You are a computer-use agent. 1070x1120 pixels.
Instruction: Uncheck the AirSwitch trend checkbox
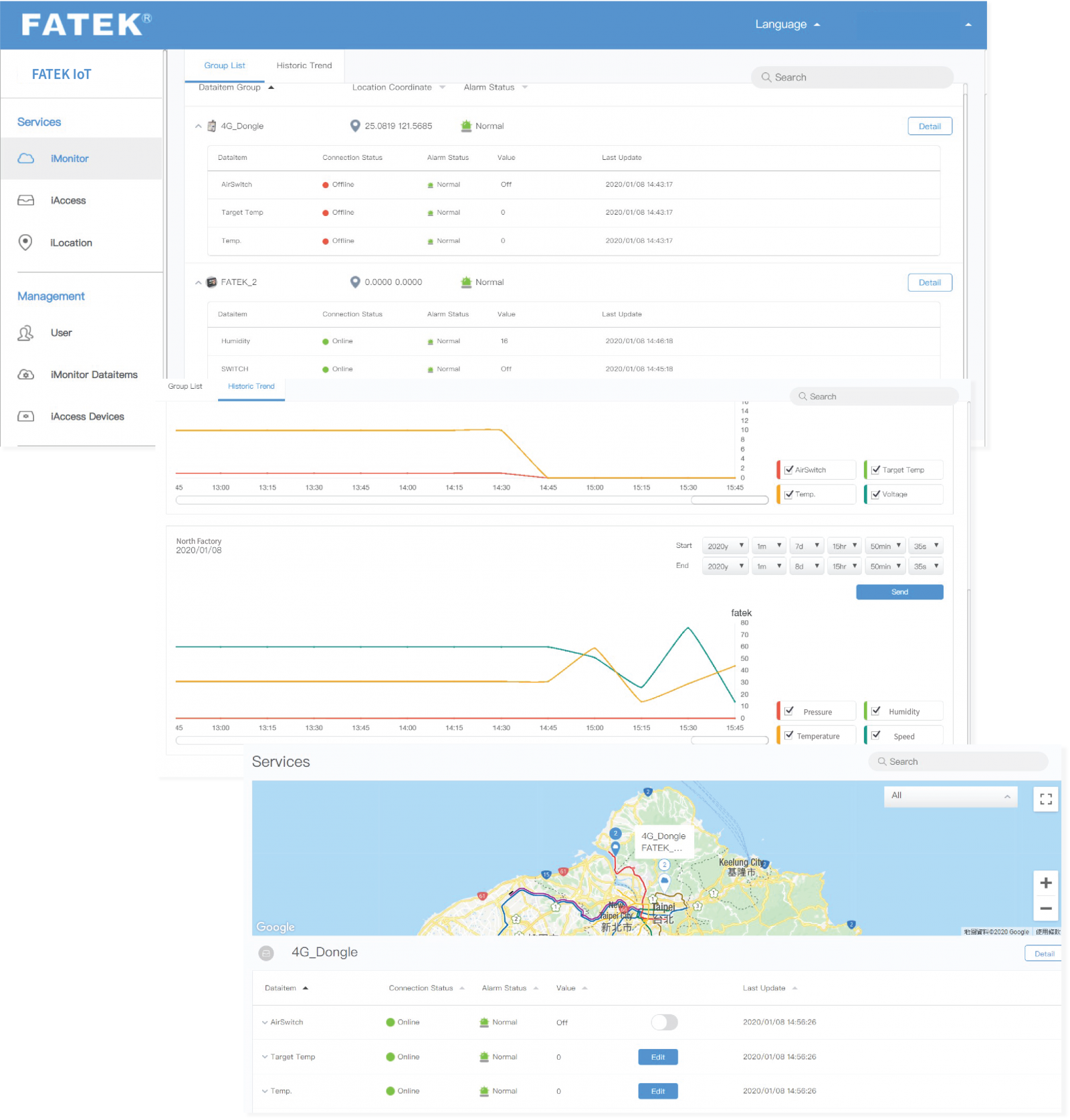point(788,470)
